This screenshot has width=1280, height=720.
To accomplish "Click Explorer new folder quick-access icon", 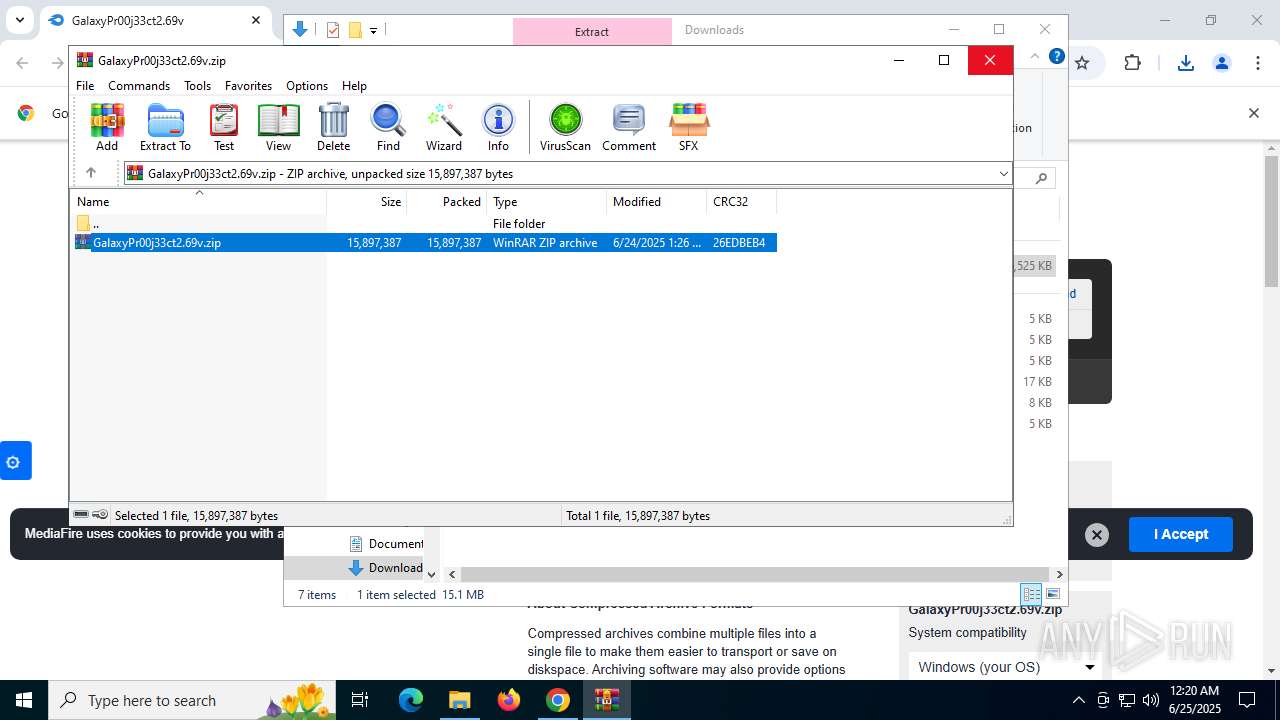I will point(355,30).
